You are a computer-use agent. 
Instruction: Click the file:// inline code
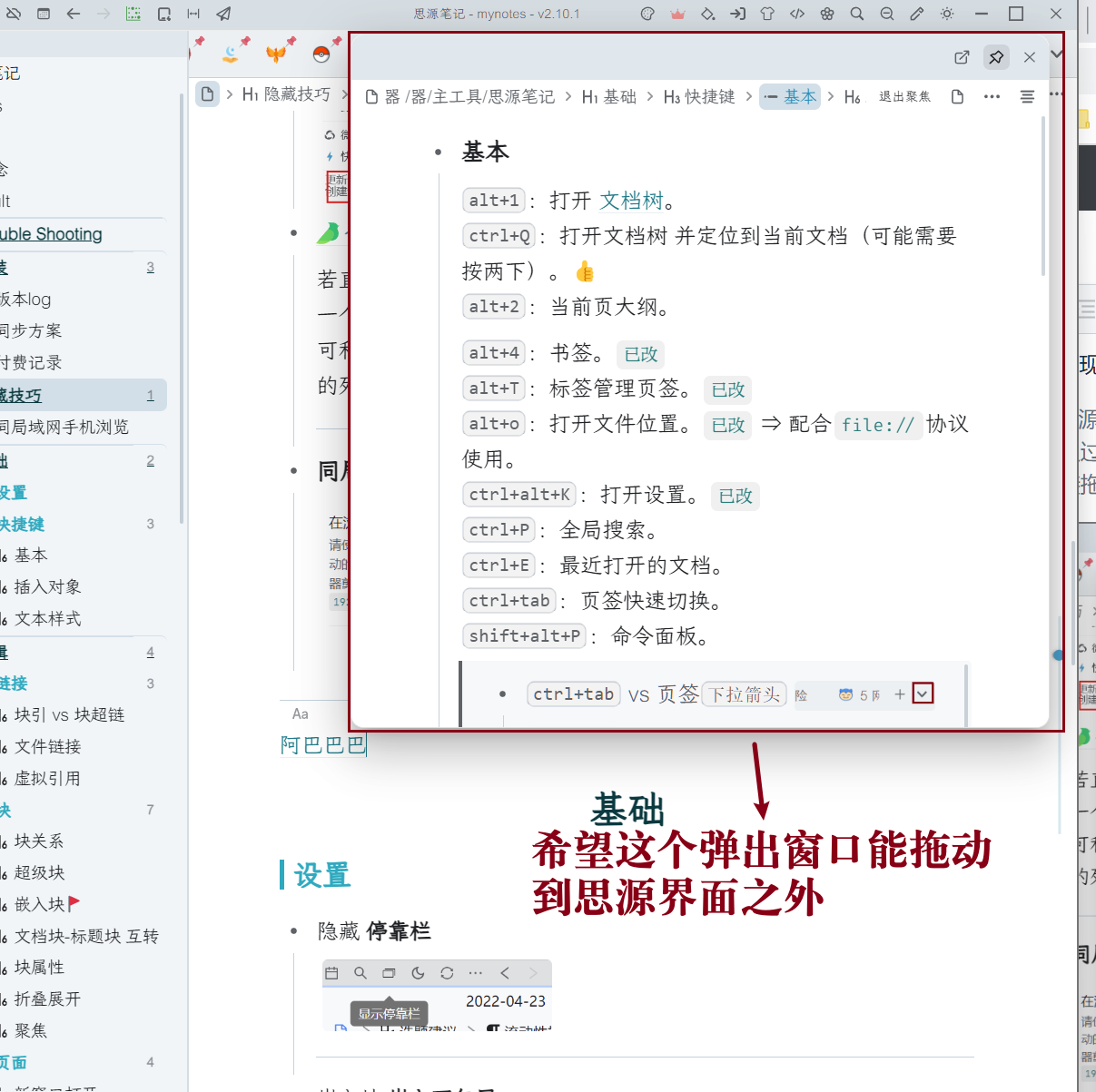tap(877, 425)
